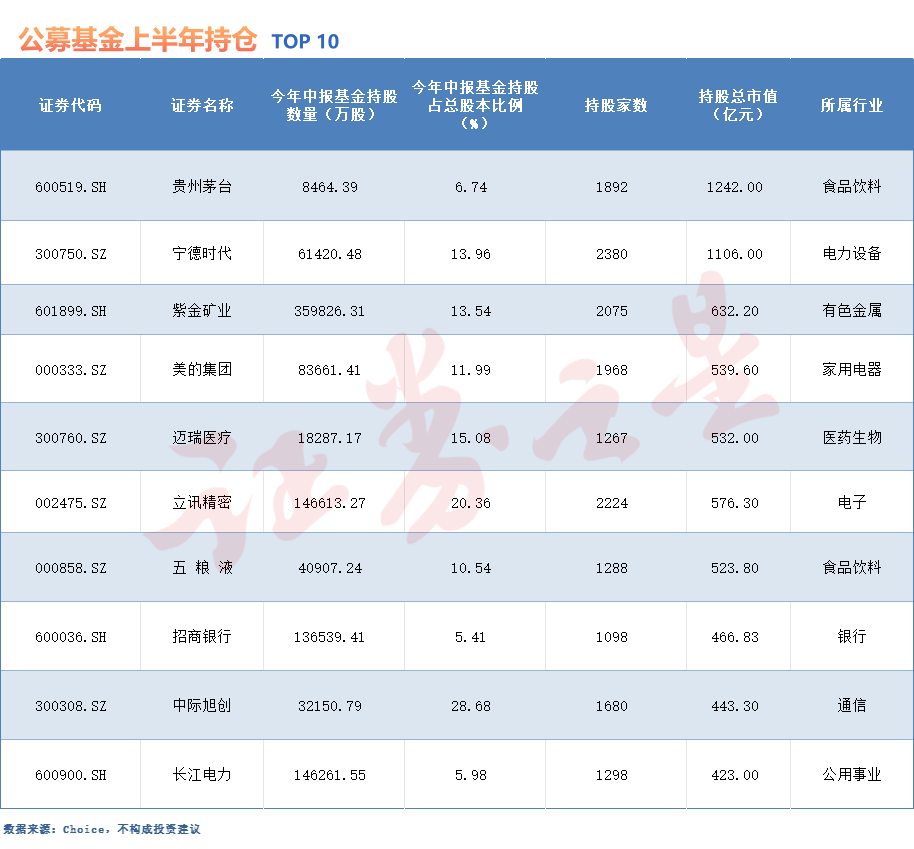Viewport: 914px width, 849px height.
Task: Select the 持股家数 column header
Action: tap(613, 106)
